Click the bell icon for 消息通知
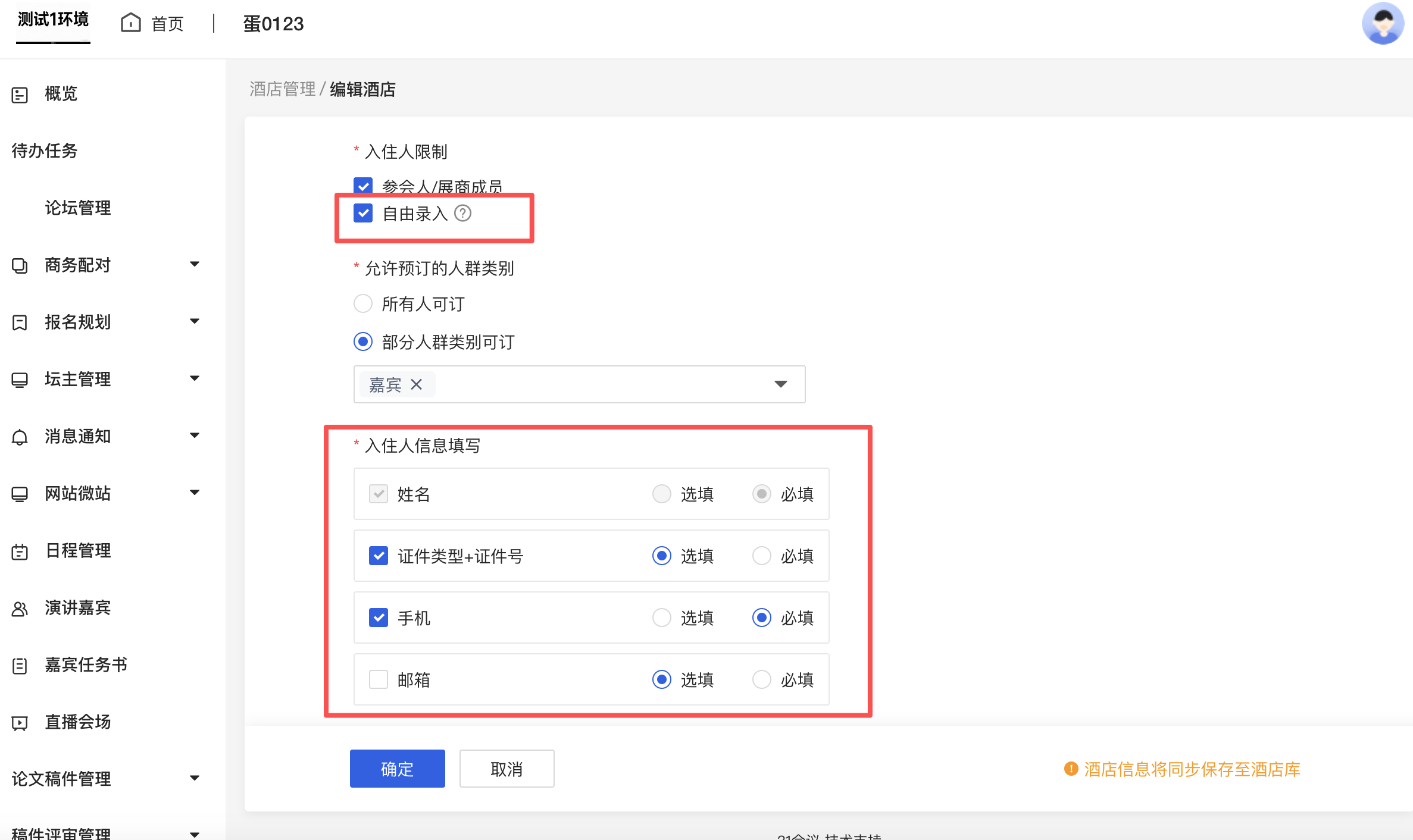Screen dimensions: 1413x840 click(x=20, y=437)
